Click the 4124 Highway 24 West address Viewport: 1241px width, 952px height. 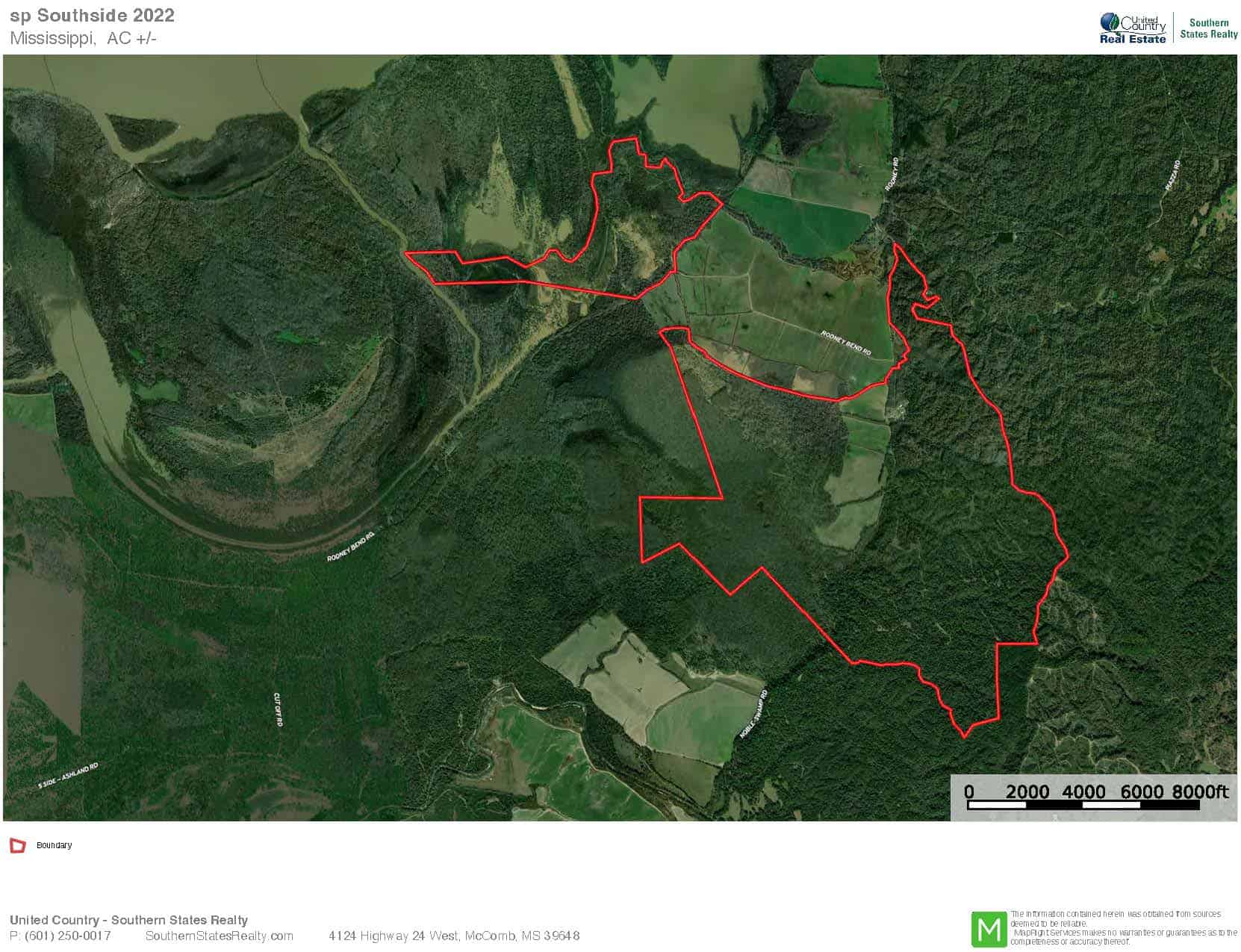pyautogui.click(x=454, y=936)
